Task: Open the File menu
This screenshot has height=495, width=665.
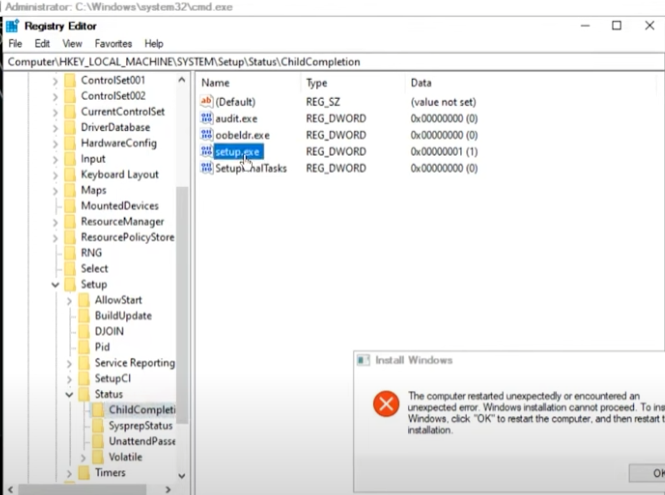Action: [15, 44]
